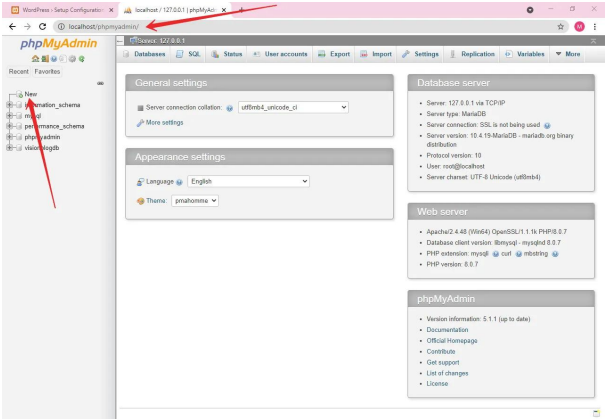Image resolution: width=607 pixels, height=419 pixels.
Task: Collapse navigation panel button left of Server 127.0.0.1
Action: 120,41
